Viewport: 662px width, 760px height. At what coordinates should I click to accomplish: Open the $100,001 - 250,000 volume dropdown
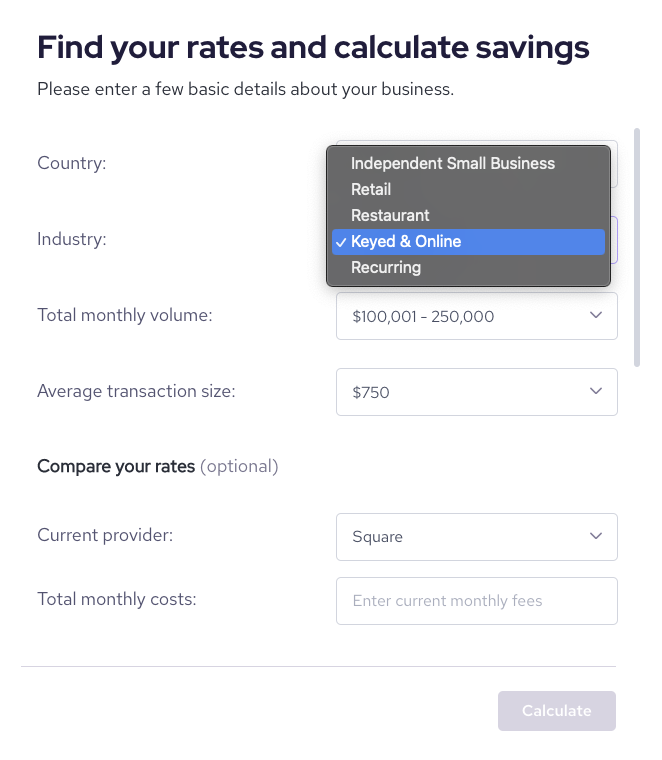tap(476, 316)
